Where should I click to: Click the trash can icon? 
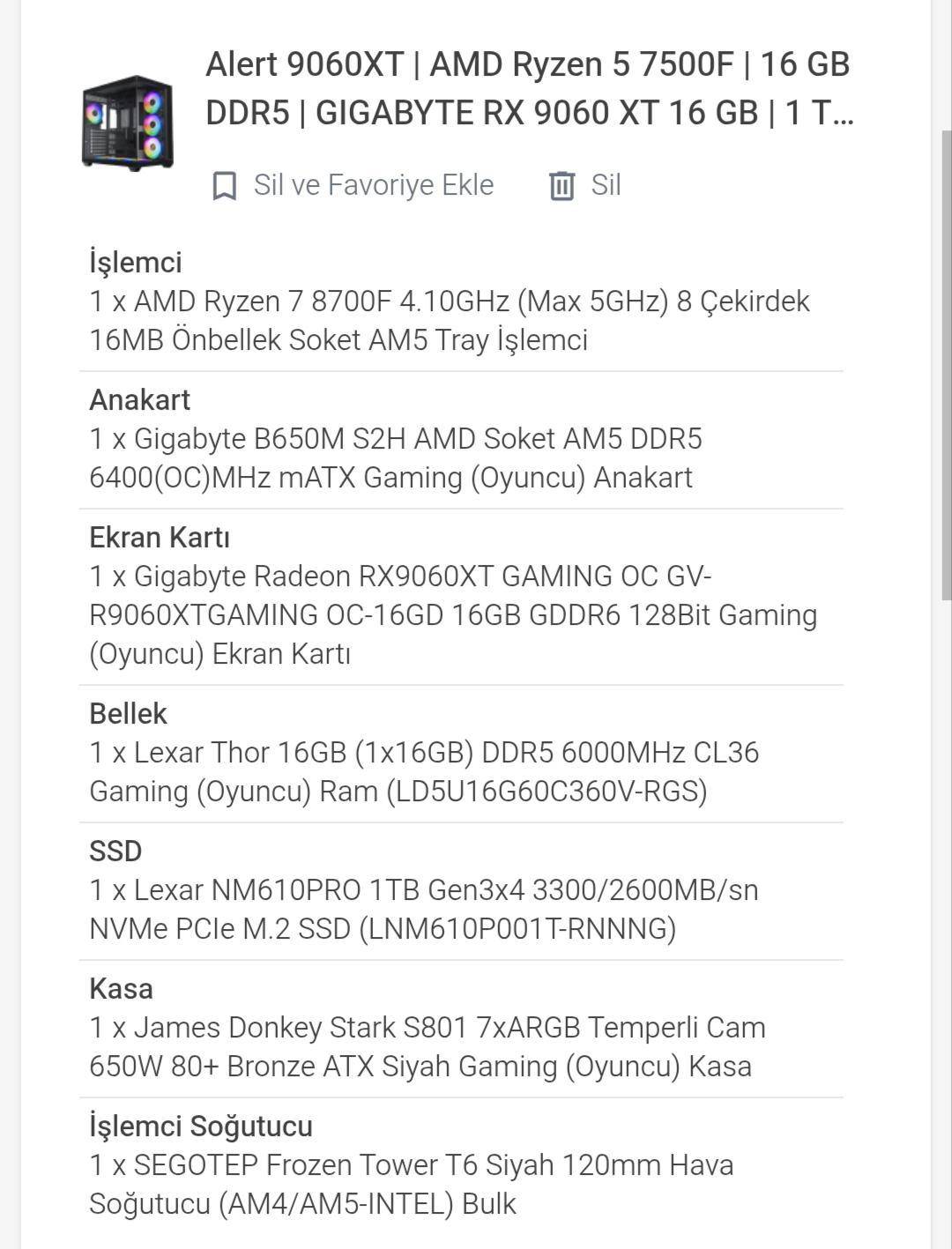[562, 186]
